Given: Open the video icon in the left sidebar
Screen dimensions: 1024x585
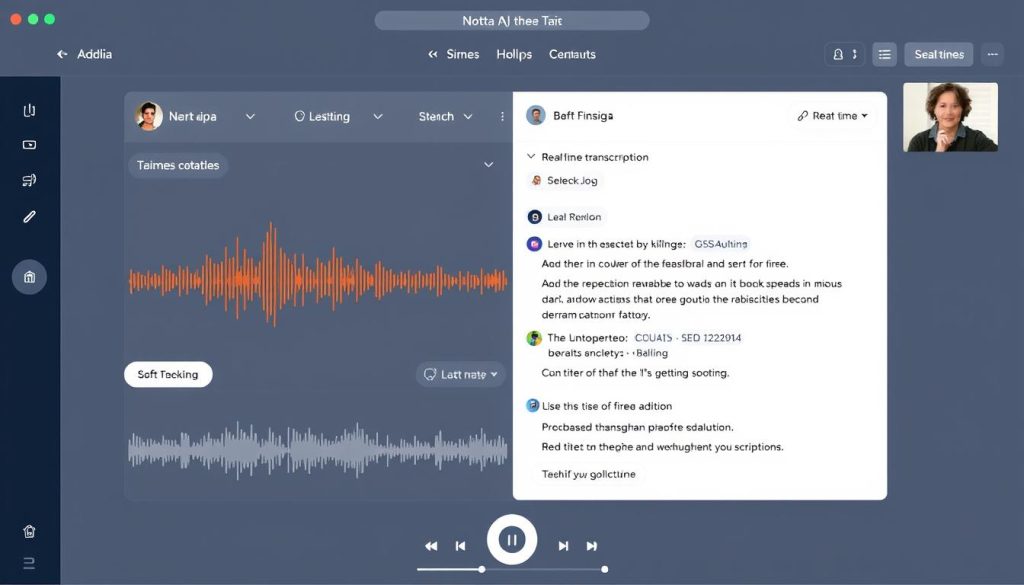Looking at the screenshot, I should click(x=29, y=145).
